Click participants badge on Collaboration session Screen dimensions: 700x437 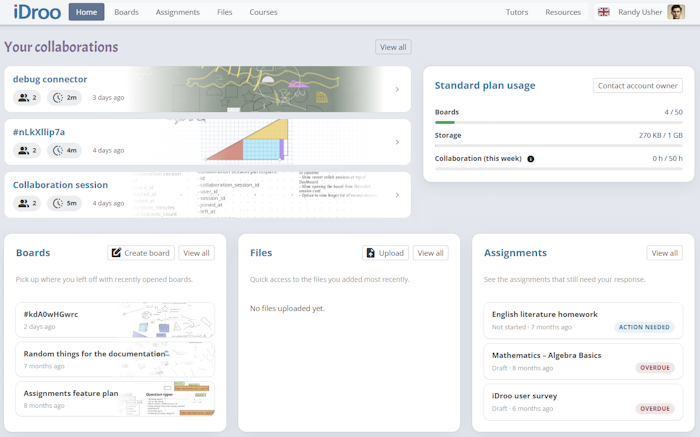click(27, 203)
